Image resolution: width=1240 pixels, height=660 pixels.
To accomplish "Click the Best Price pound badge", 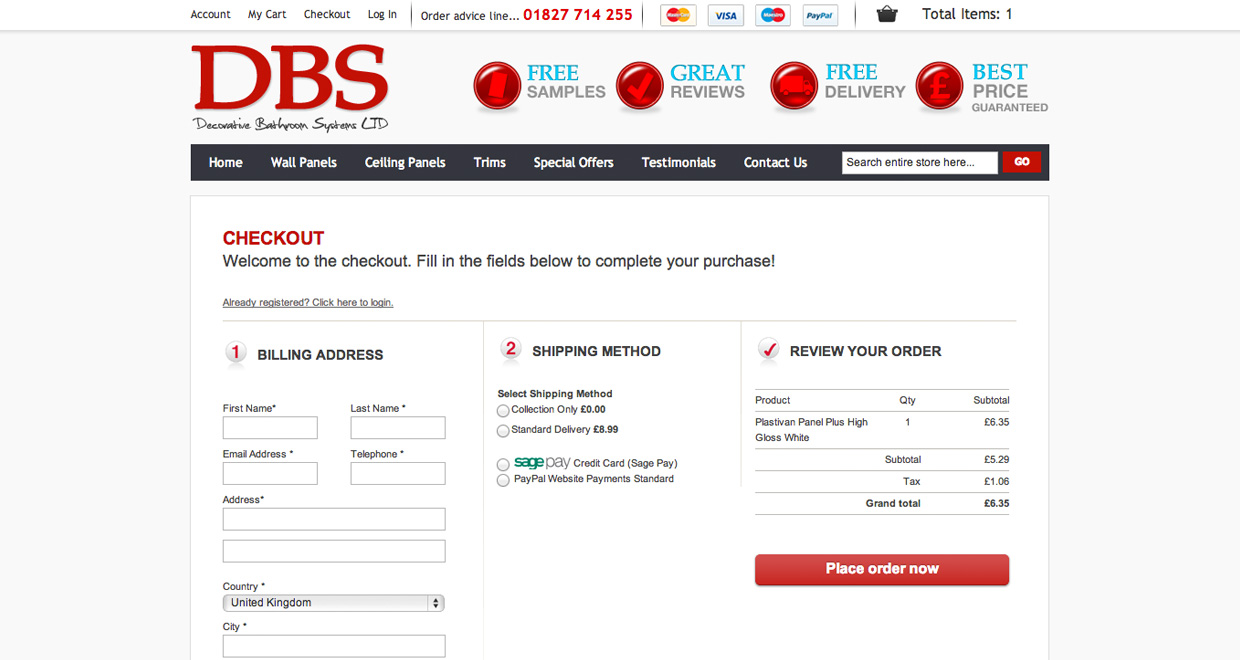I will tap(939, 85).
